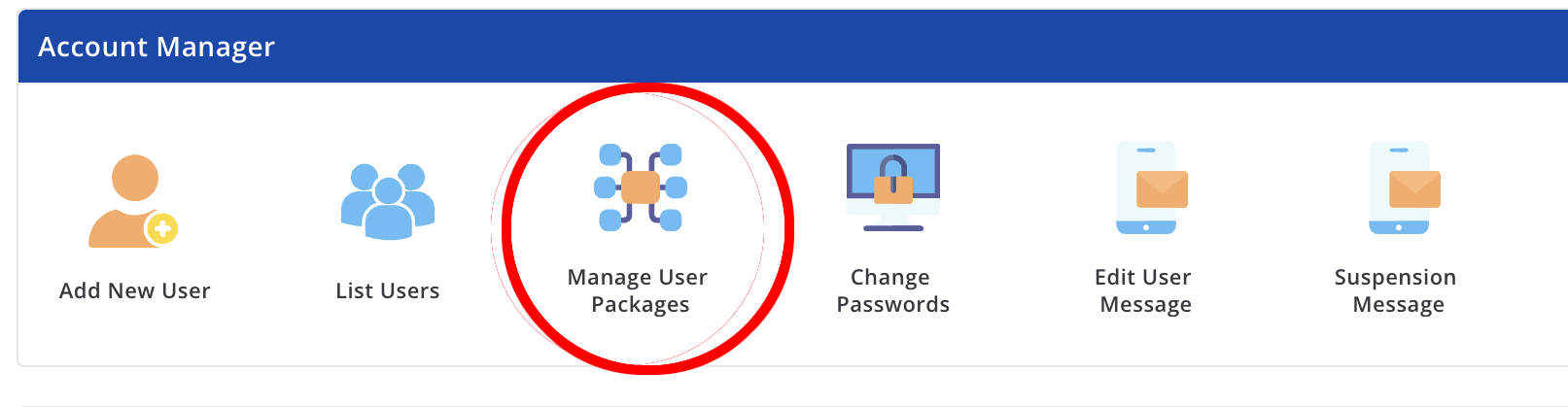Select the "Edit User Message" text label
Viewport: 1568px width, 407px height.
point(1144,290)
